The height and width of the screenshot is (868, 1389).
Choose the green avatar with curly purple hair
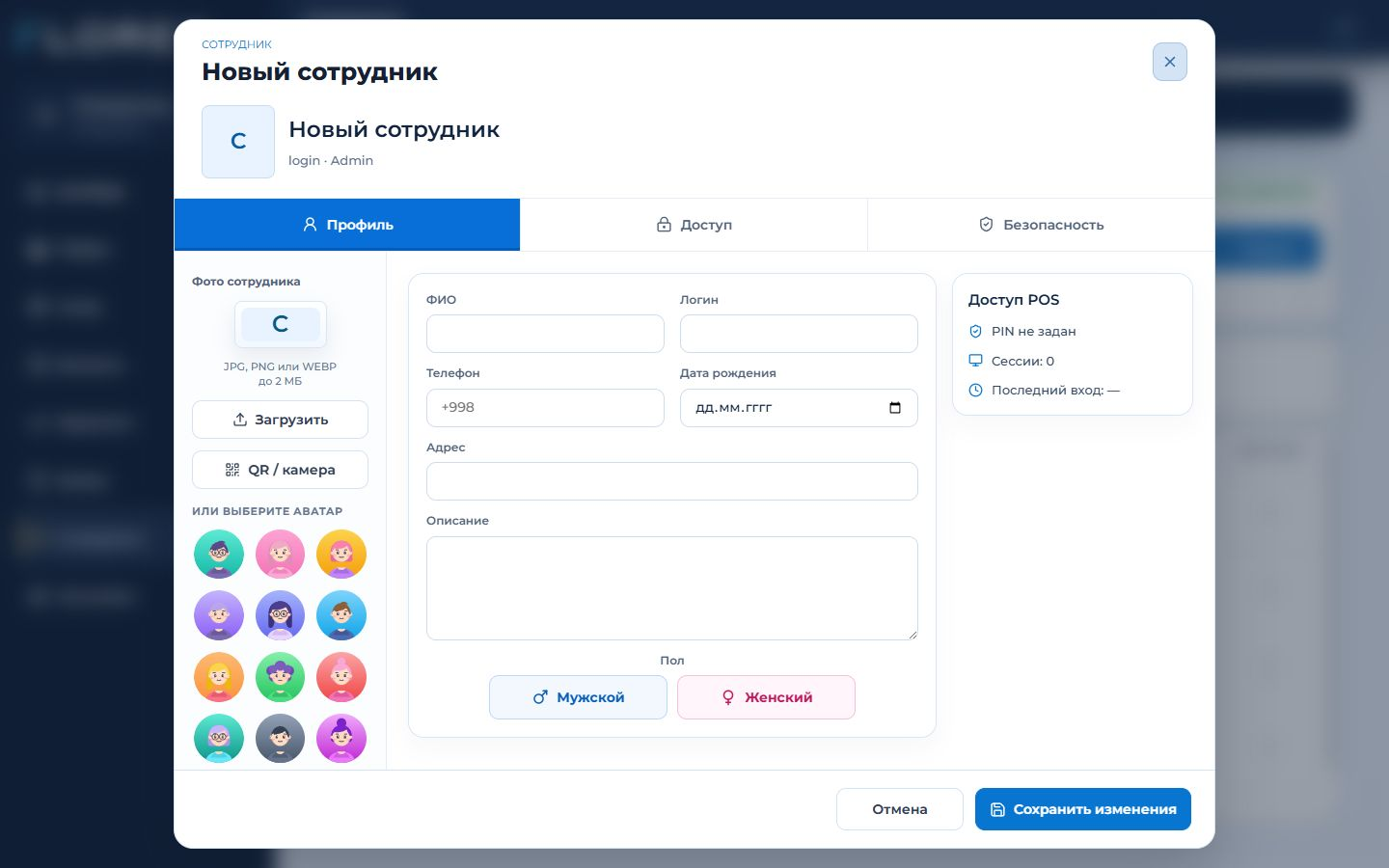coord(280,677)
